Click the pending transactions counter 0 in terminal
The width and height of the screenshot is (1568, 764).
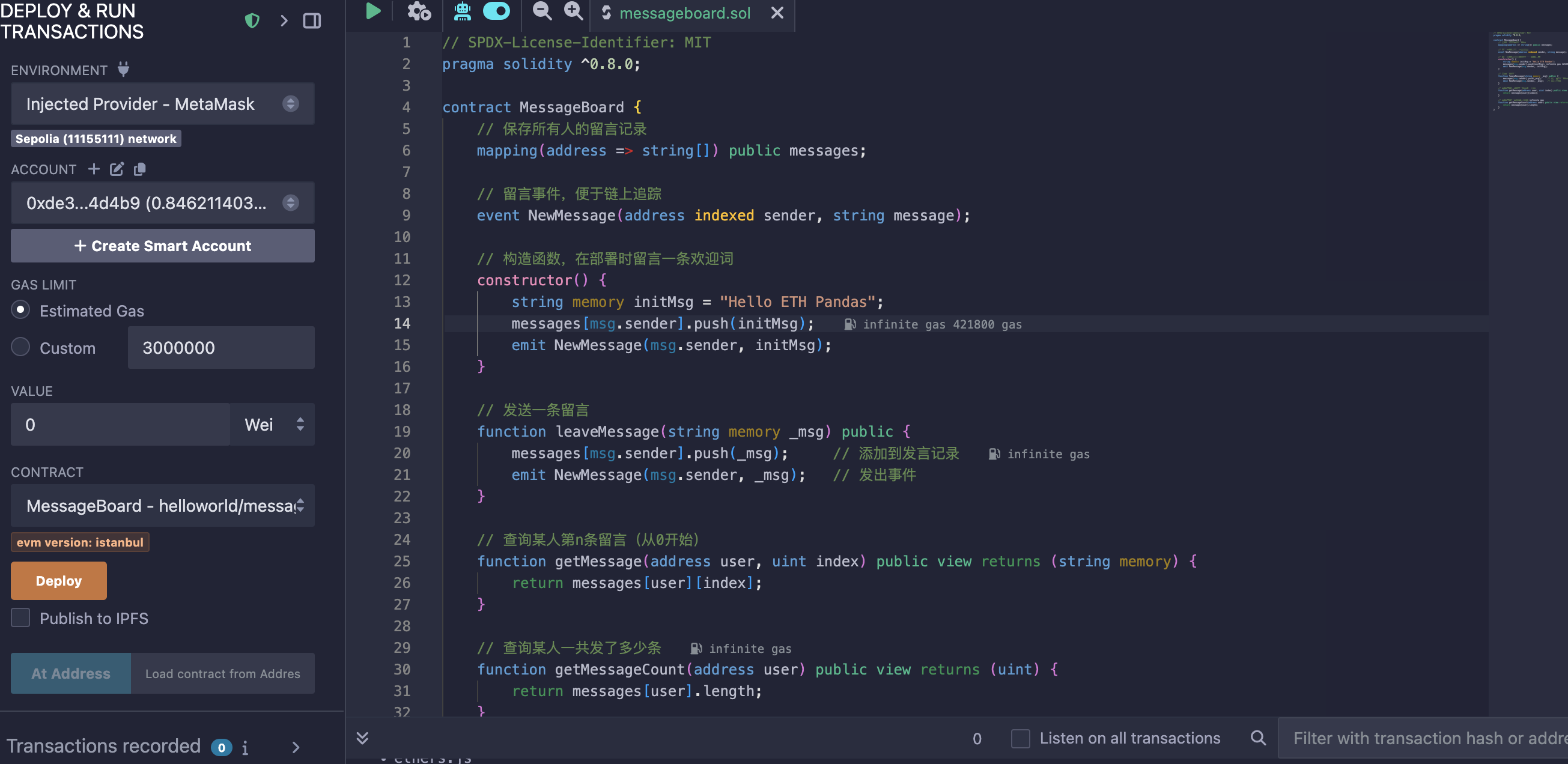click(977, 738)
